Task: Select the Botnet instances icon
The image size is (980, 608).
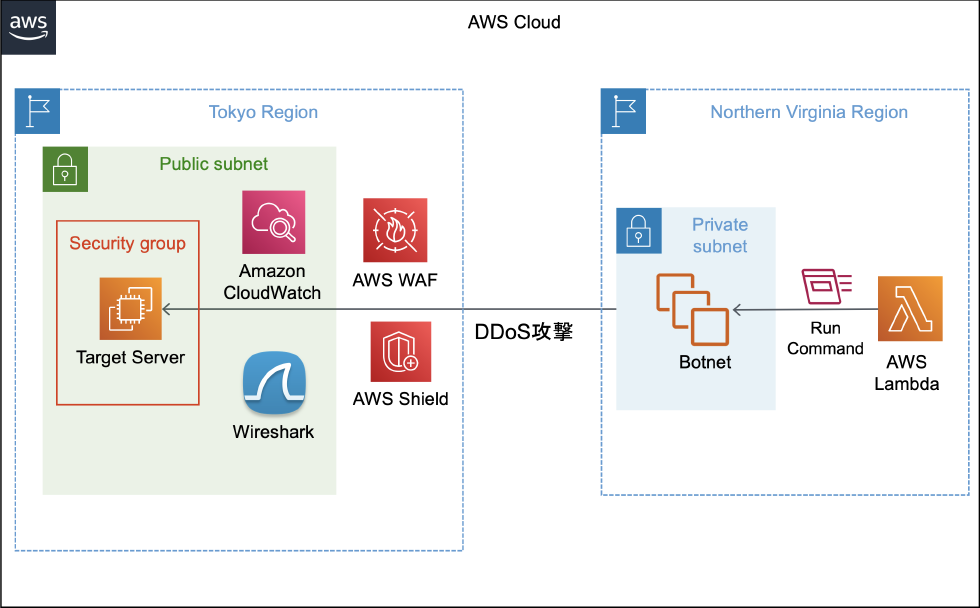Action: [x=692, y=309]
